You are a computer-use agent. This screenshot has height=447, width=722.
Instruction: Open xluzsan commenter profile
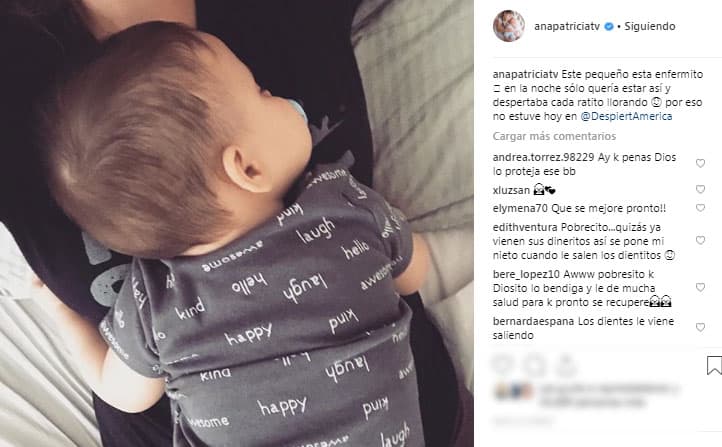coord(511,190)
